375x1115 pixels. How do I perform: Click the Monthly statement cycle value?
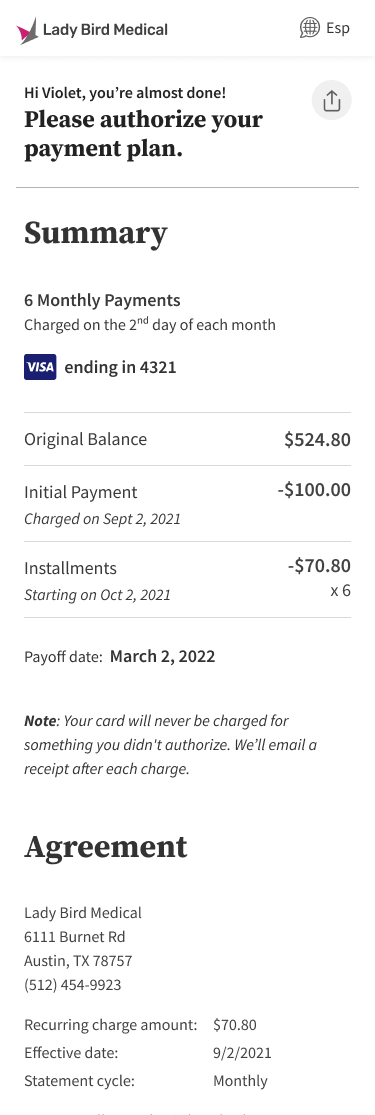tap(241, 1081)
